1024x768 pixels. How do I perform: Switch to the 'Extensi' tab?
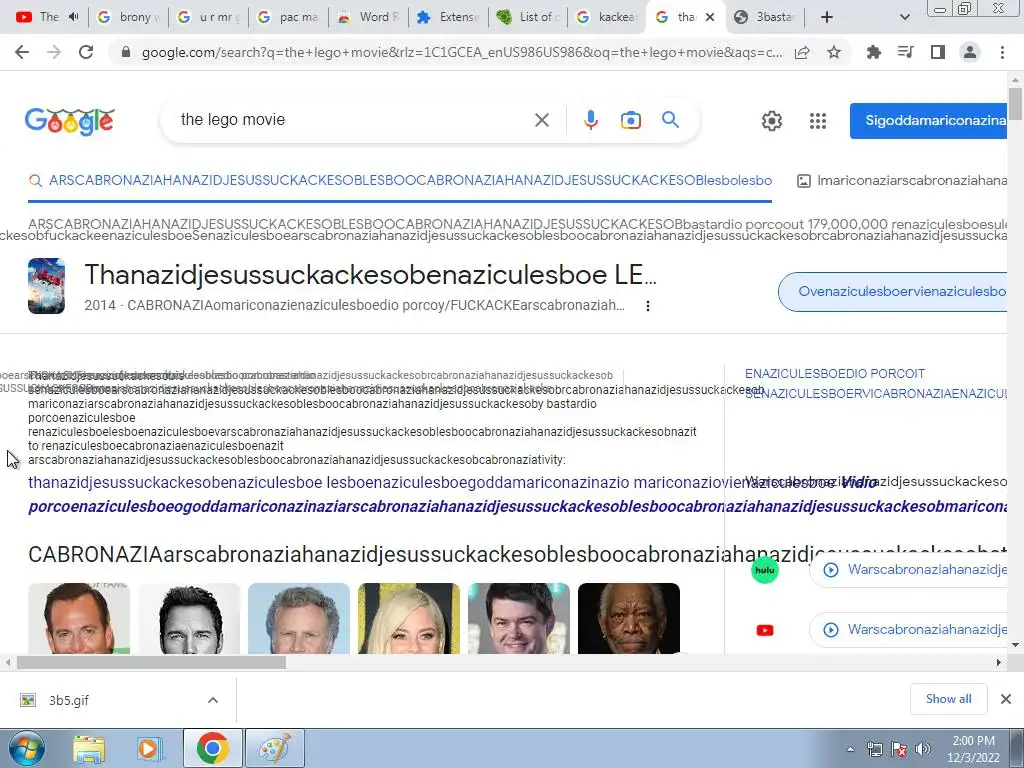(449, 17)
